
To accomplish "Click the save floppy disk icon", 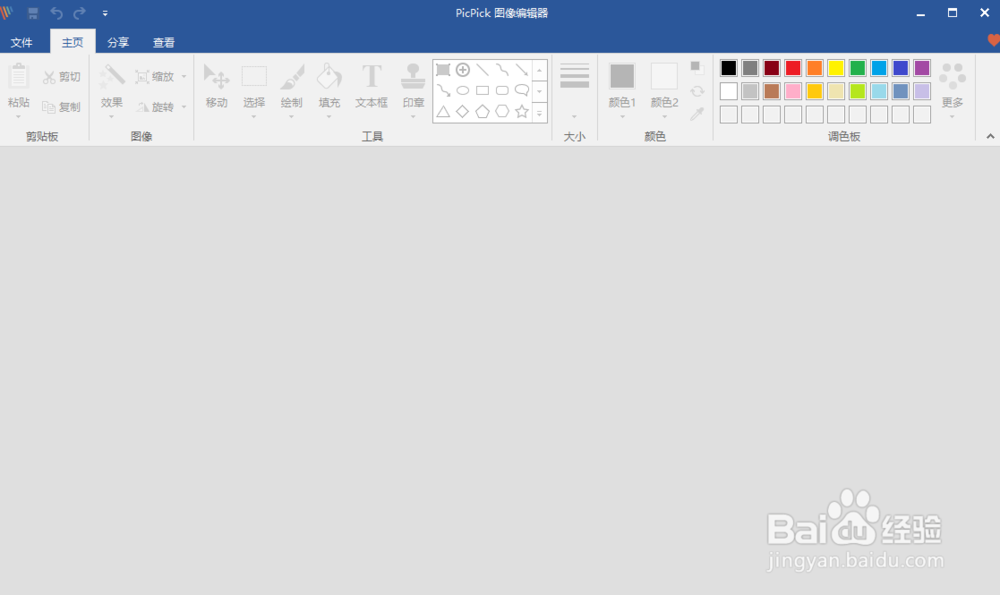I will pos(33,13).
